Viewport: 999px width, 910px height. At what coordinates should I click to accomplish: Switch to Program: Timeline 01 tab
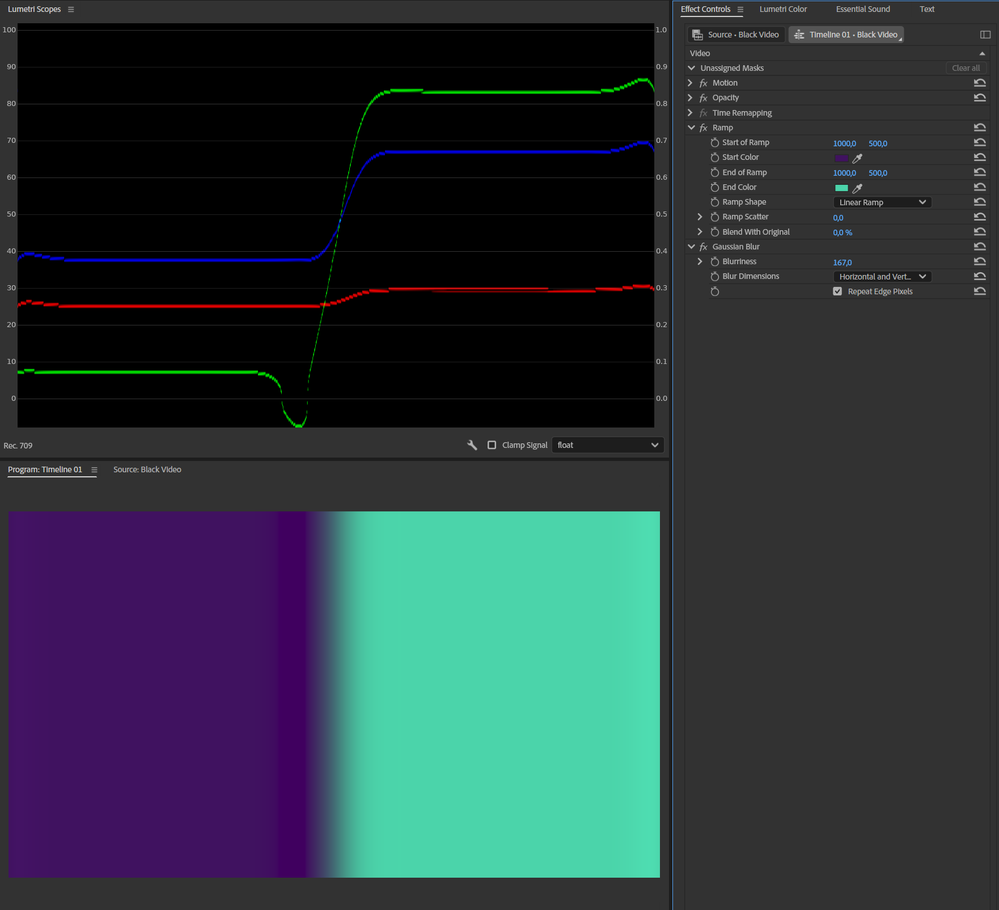(x=45, y=470)
